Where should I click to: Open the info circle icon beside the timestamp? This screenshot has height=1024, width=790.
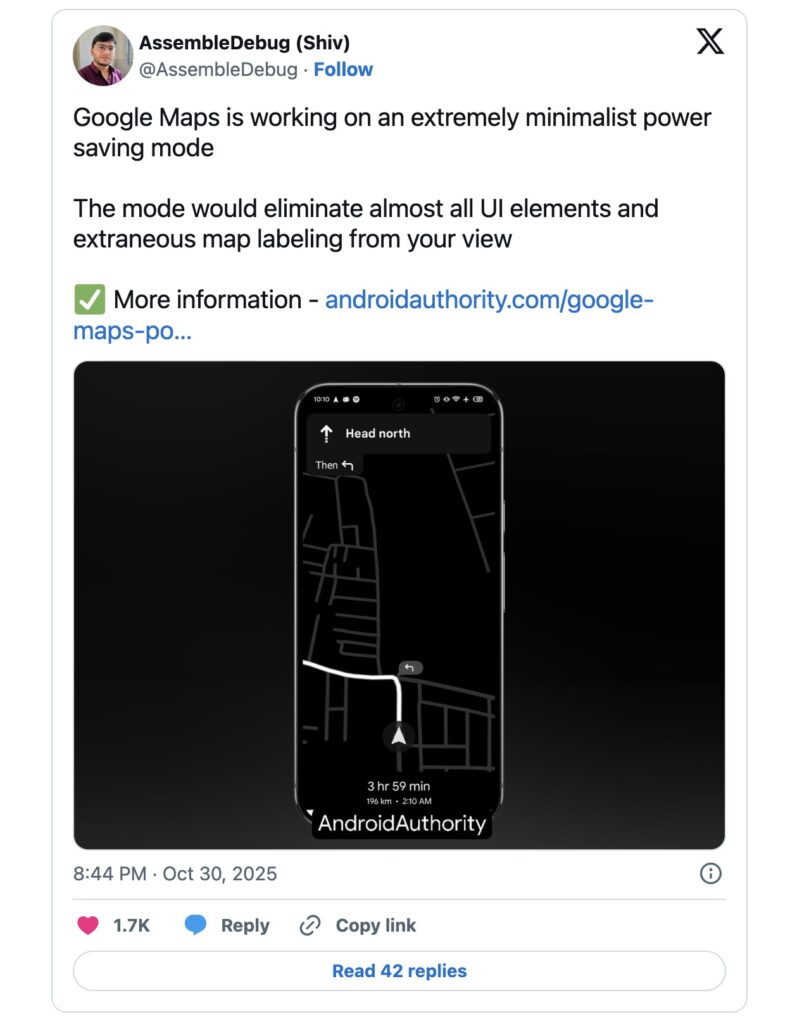click(x=710, y=873)
